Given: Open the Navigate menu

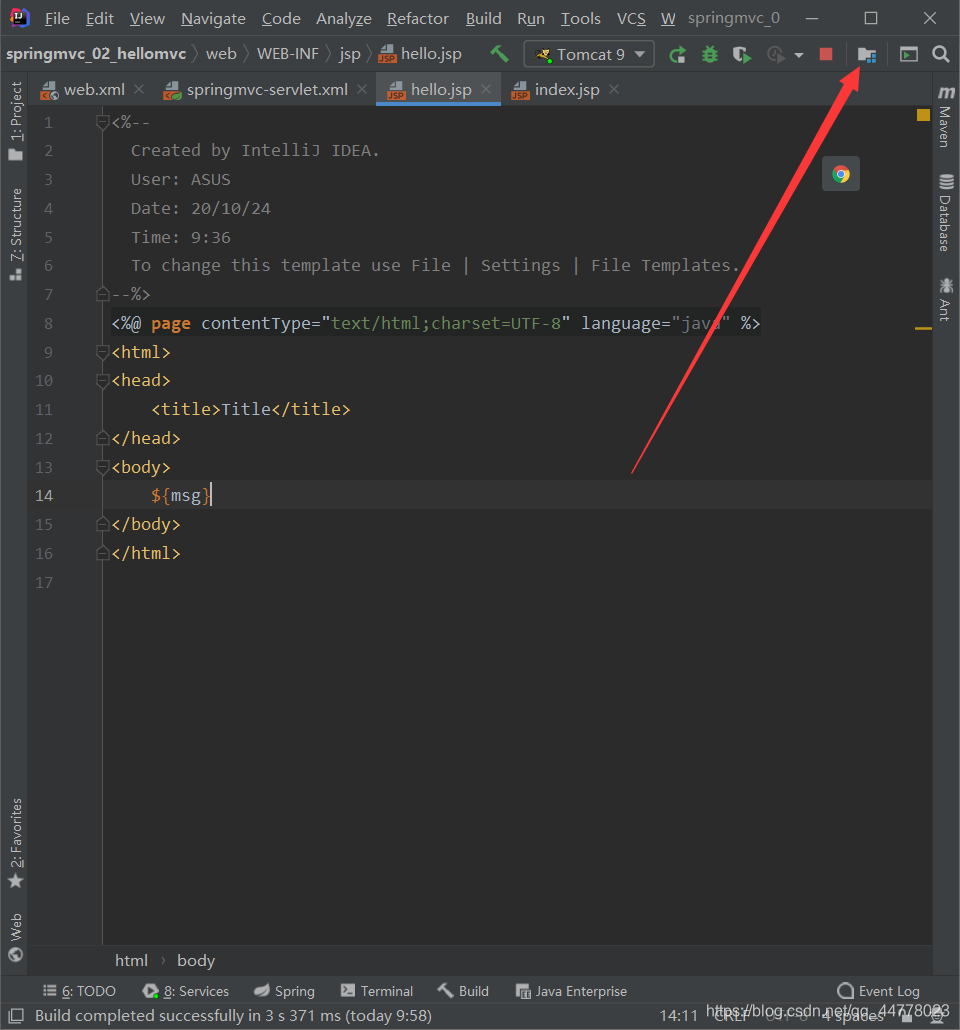Looking at the screenshot, I should pos(214,18).
